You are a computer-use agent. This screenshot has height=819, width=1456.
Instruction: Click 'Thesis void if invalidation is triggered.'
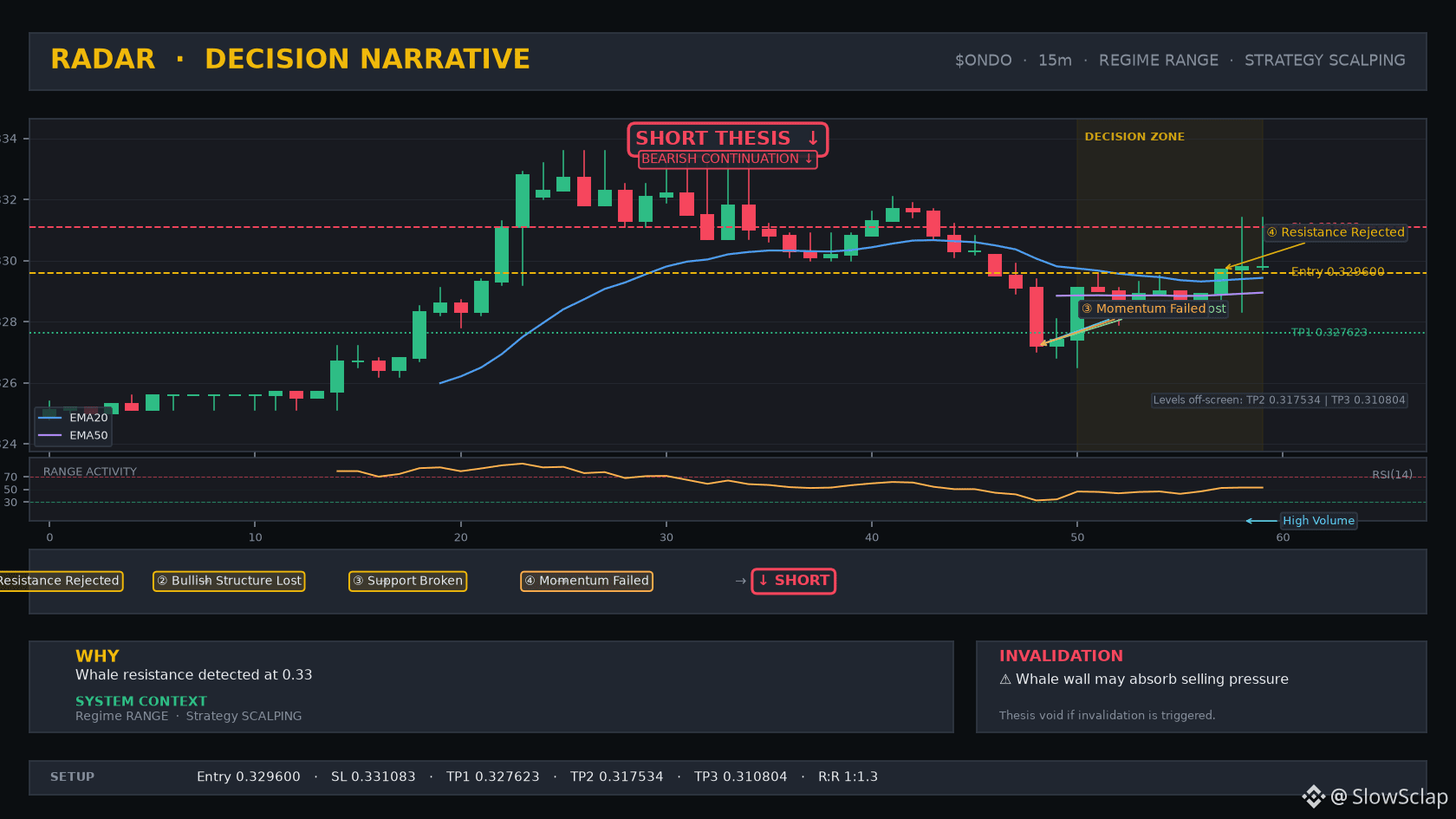(1107, 716)
